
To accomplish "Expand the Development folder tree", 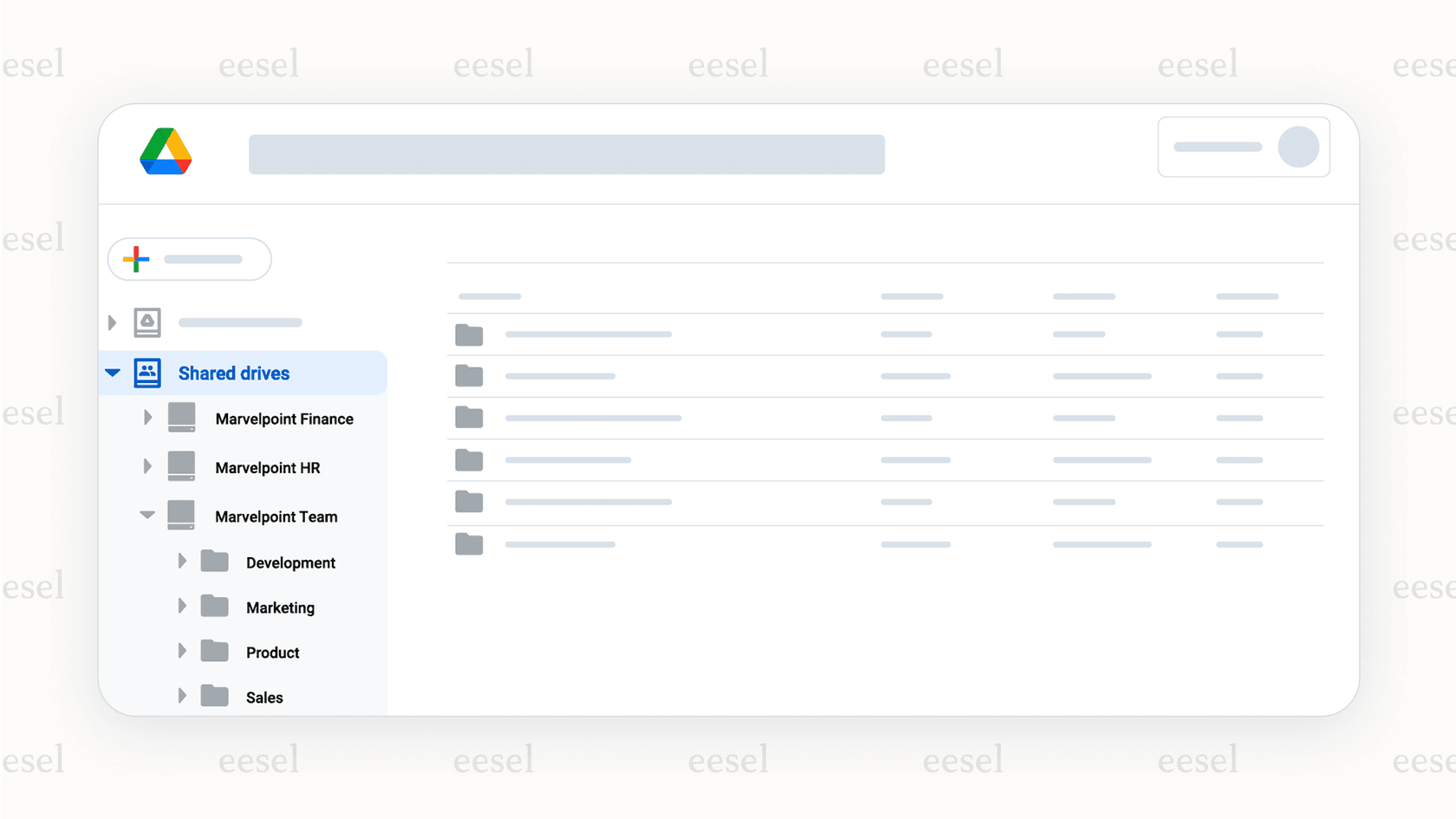I will [182, 562].
